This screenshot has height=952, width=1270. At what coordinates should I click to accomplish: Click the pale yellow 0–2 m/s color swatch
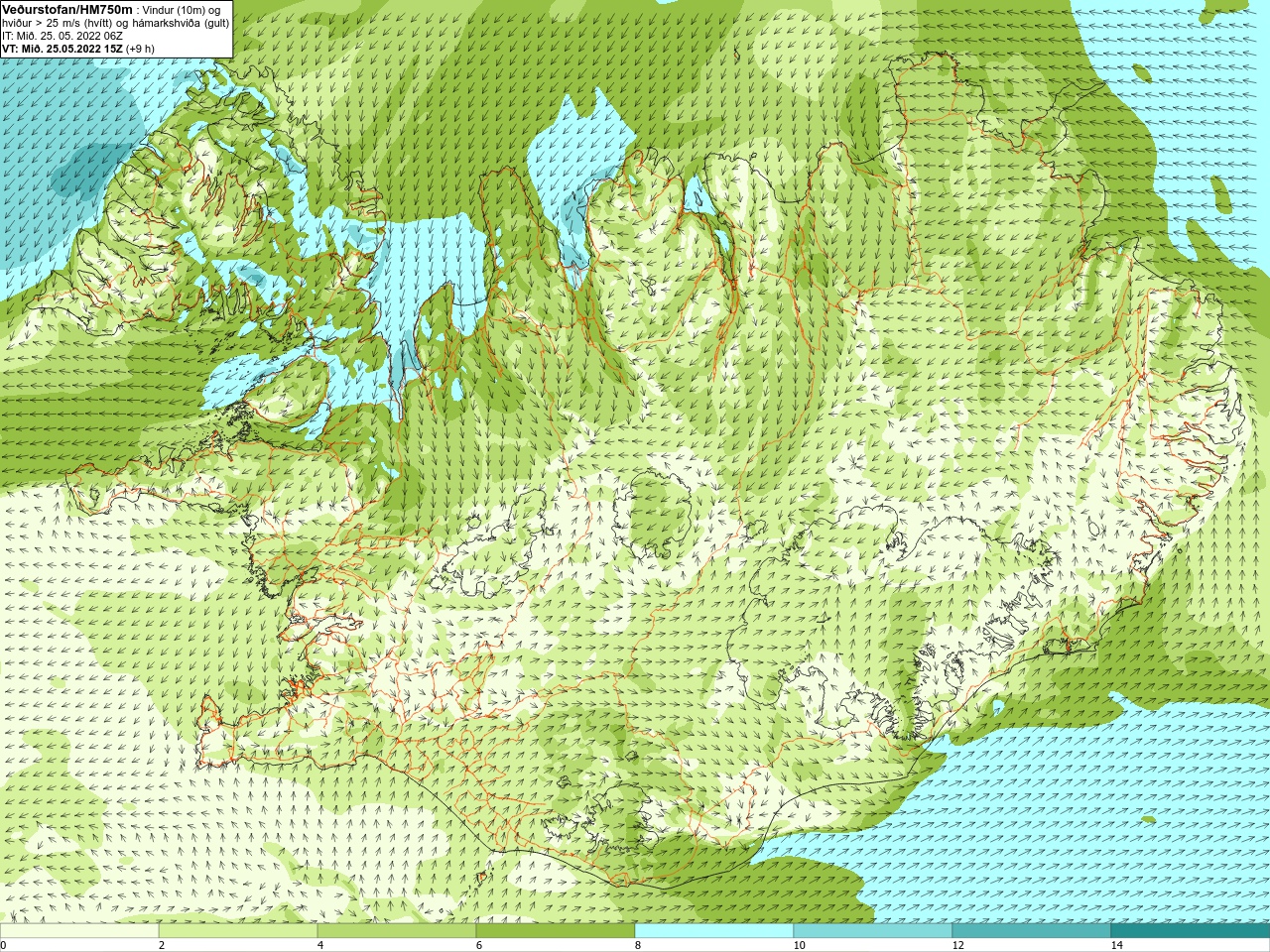(79, 931)
